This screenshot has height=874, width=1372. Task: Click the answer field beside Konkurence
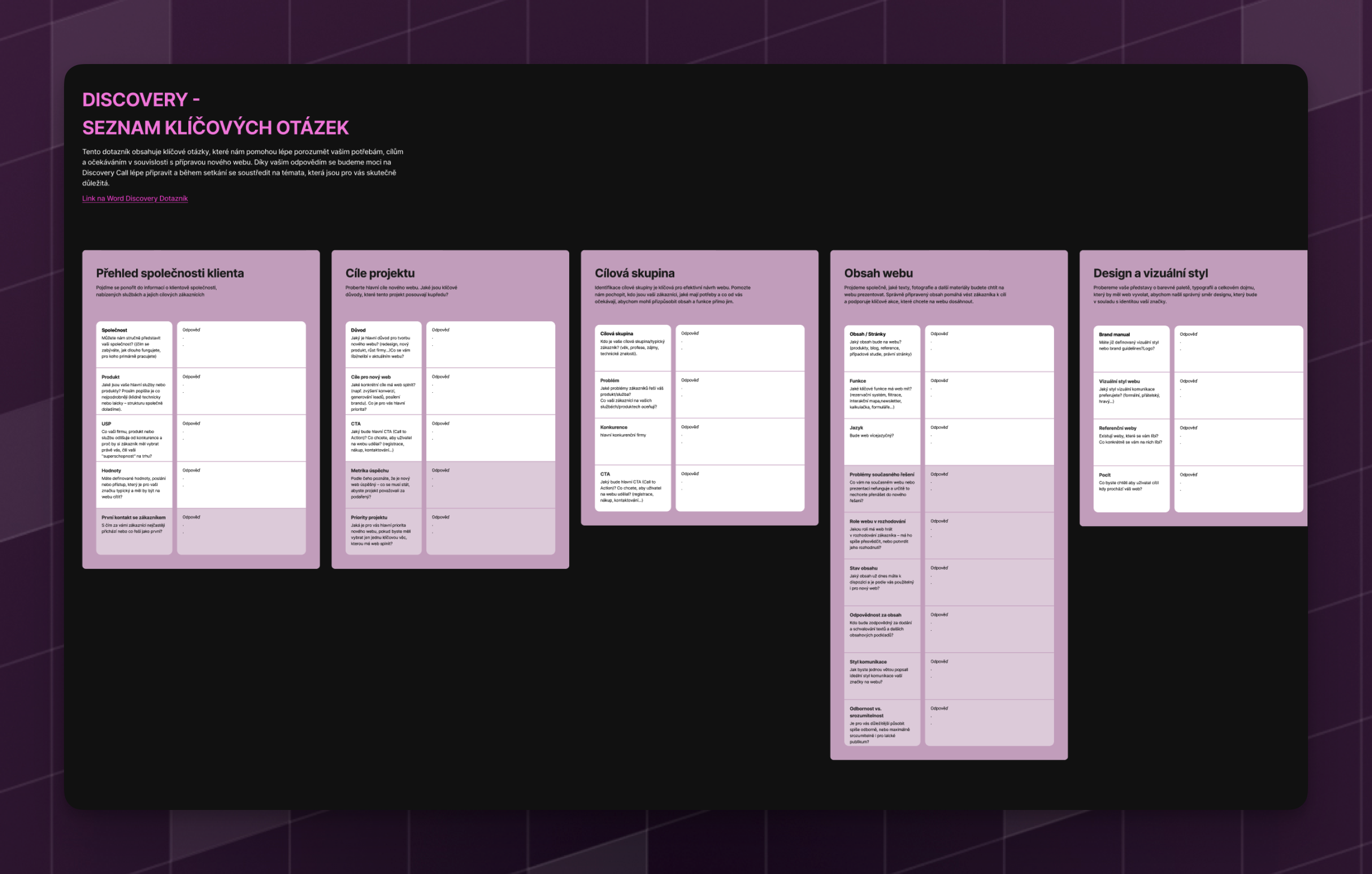739,442
